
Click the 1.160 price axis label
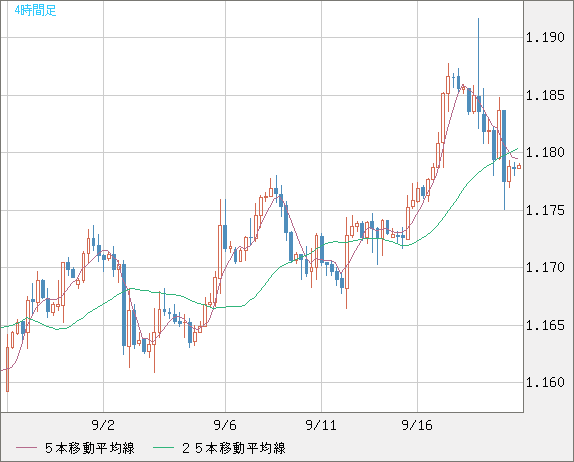(545, 383)
